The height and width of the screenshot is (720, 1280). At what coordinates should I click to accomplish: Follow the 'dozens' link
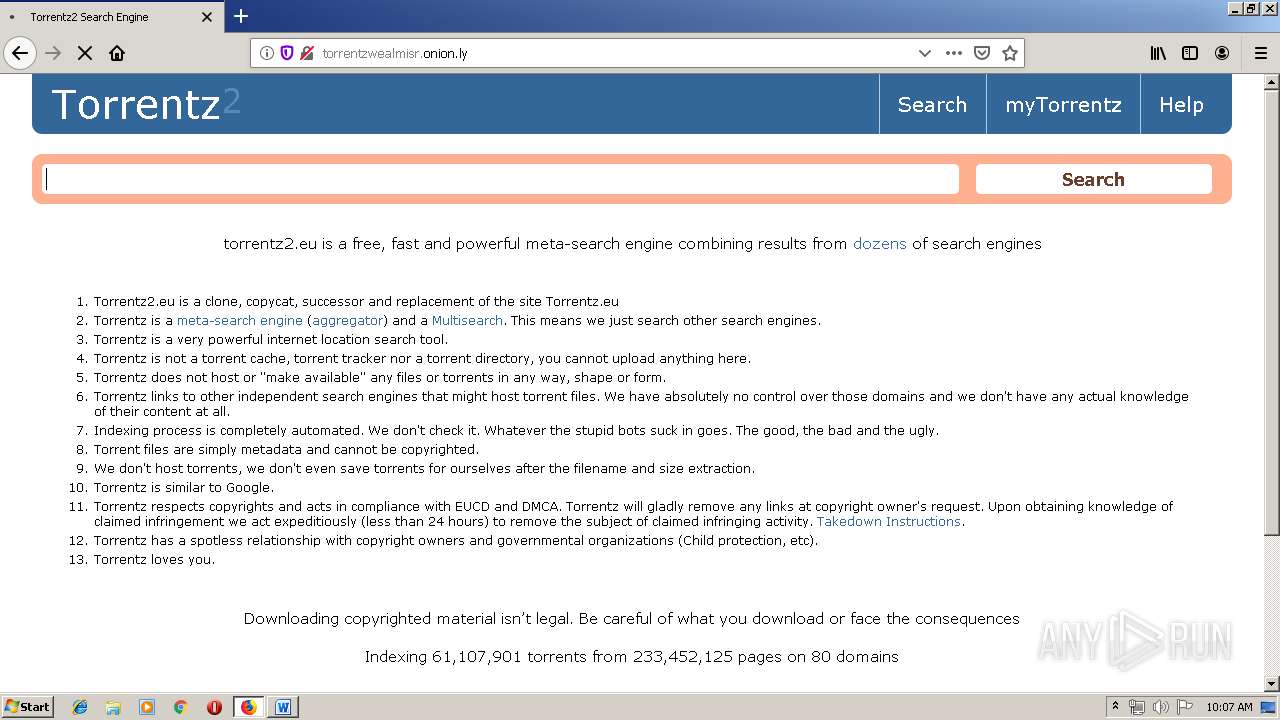[x=879, y=243]
